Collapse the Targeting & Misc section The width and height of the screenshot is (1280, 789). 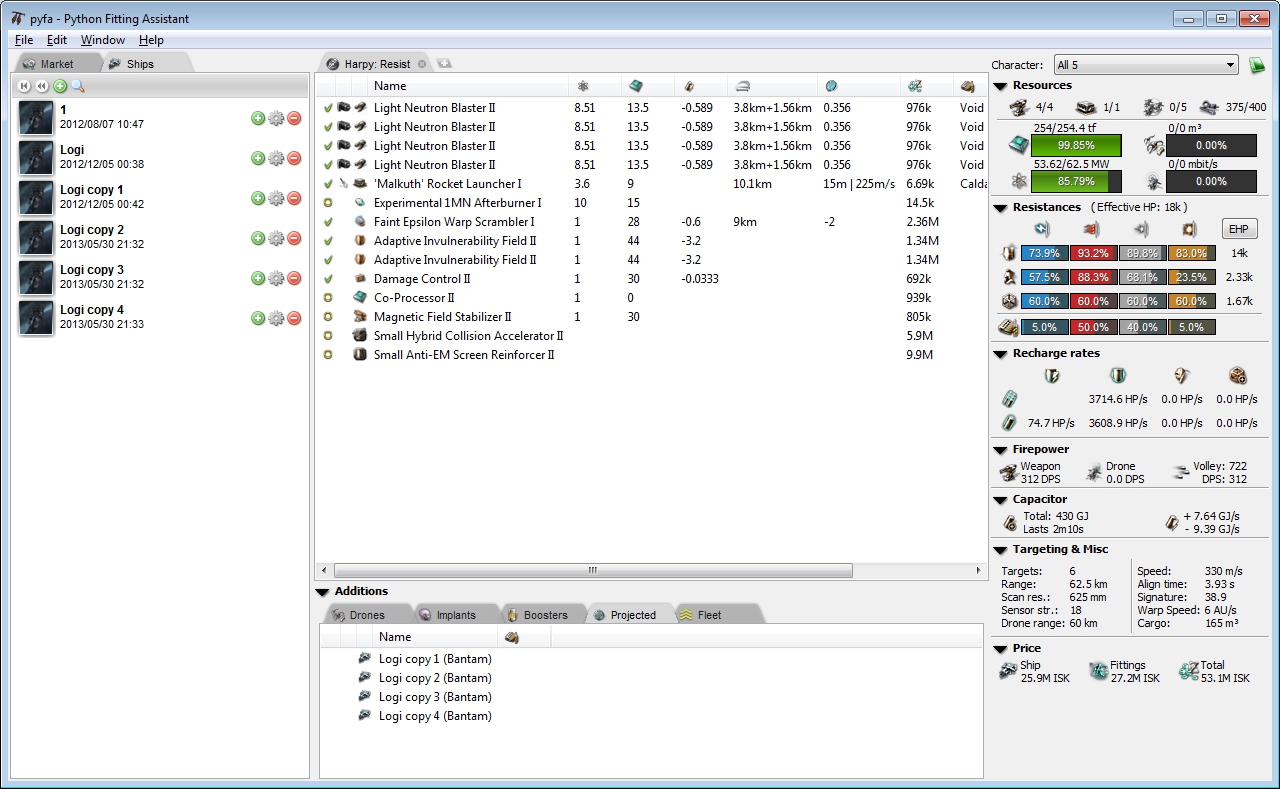tap(1001, 550)
